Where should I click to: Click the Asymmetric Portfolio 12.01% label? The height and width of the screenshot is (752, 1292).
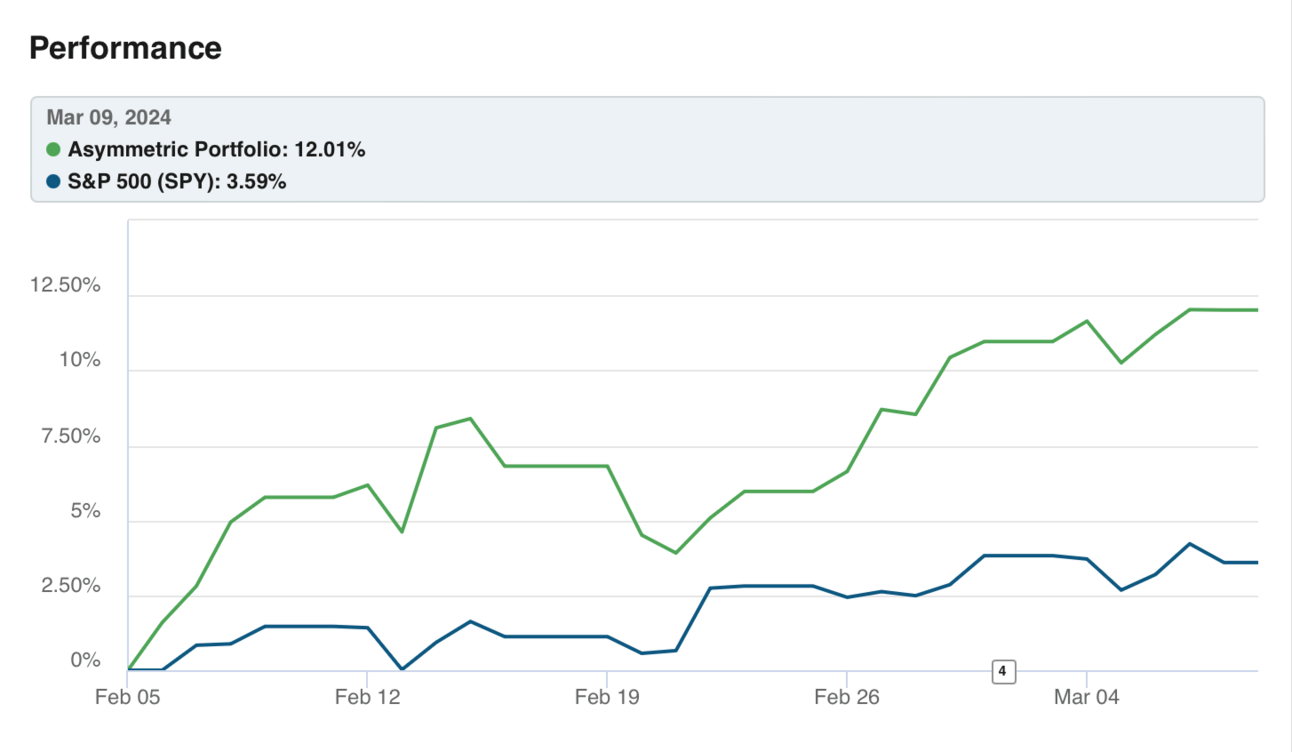coord(216,151)
